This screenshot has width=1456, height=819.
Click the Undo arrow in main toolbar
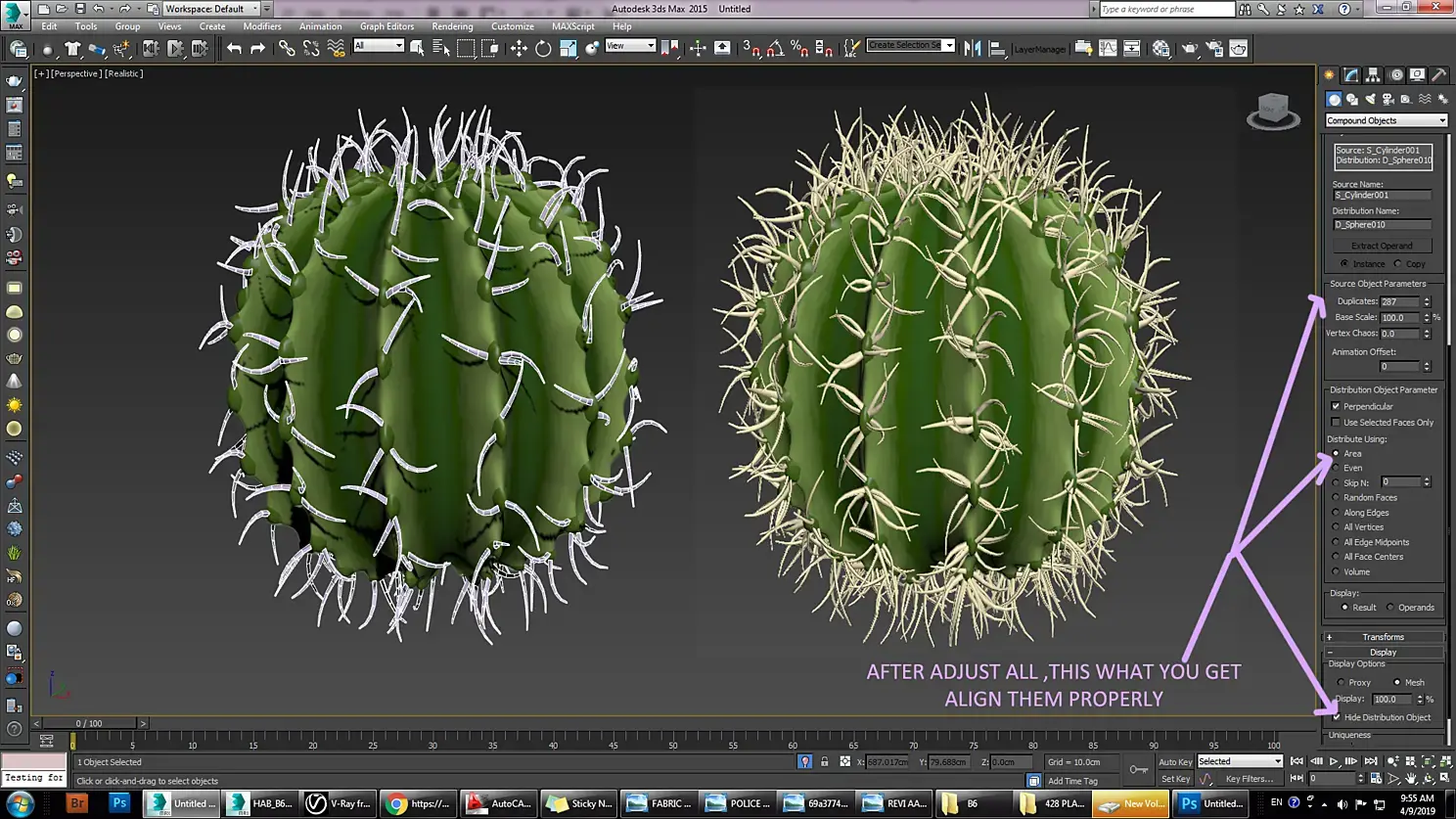[x=234, y=48]
